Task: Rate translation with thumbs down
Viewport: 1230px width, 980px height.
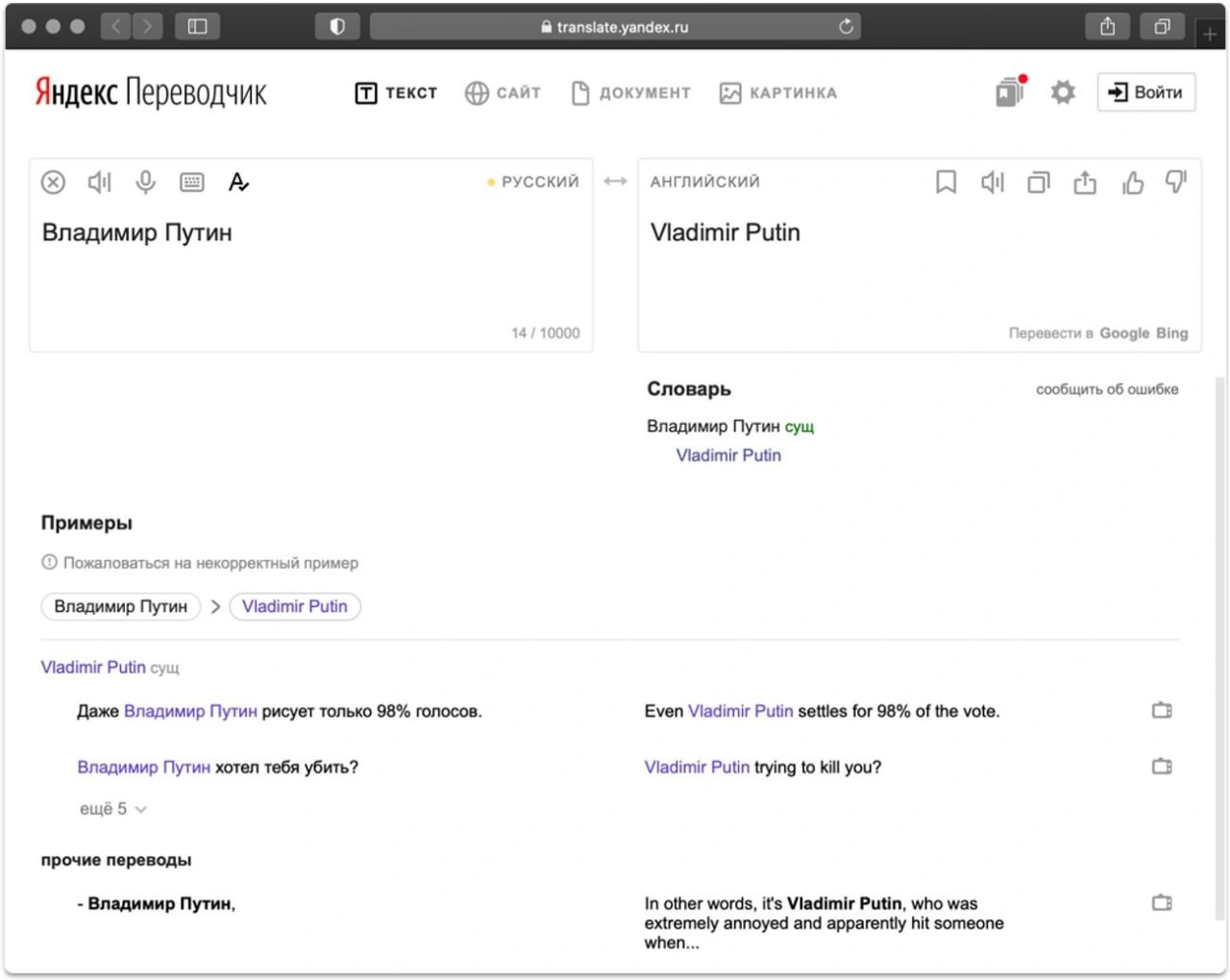Action: tap(1176, 182)
